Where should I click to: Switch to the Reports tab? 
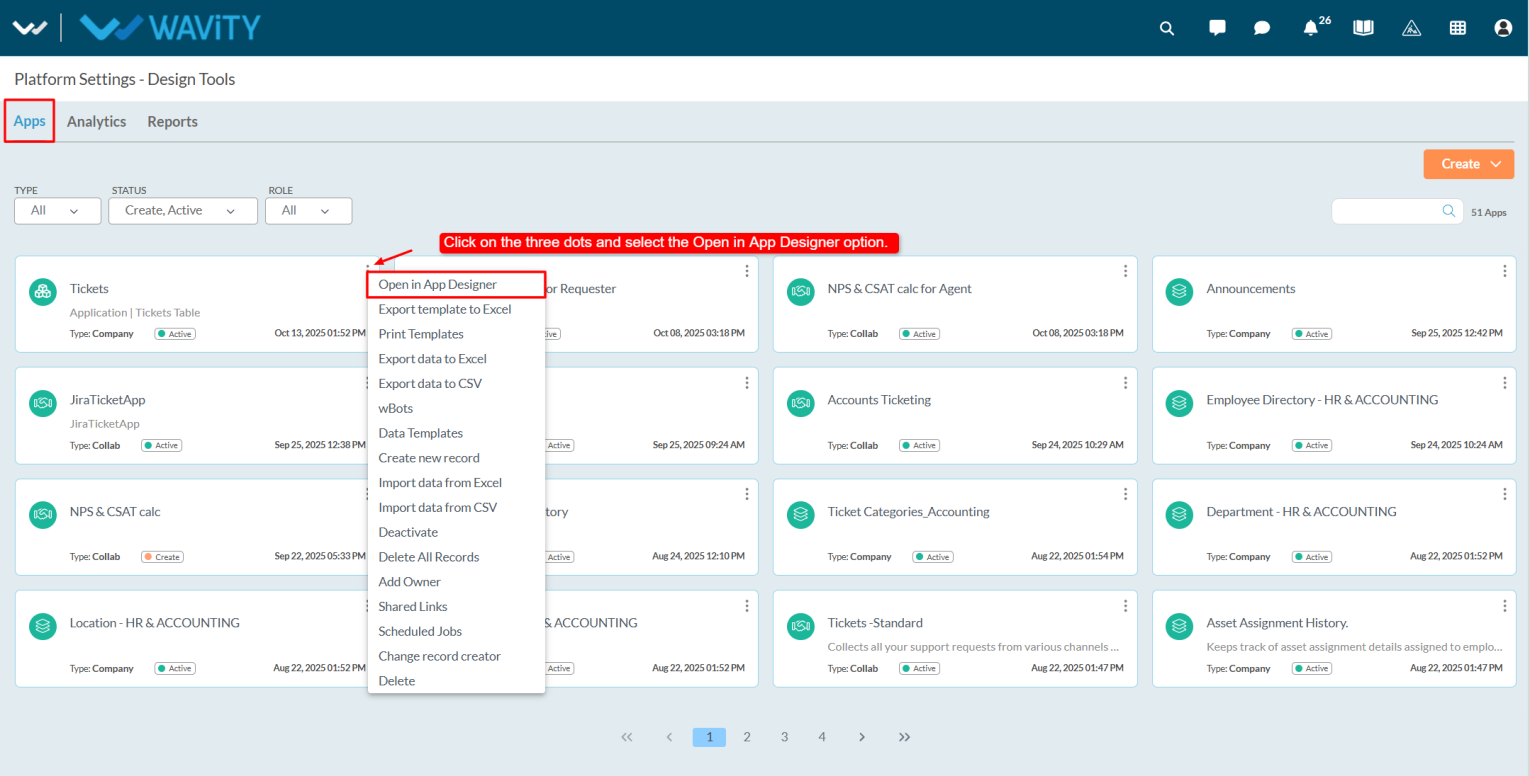(x=173, y=121)
